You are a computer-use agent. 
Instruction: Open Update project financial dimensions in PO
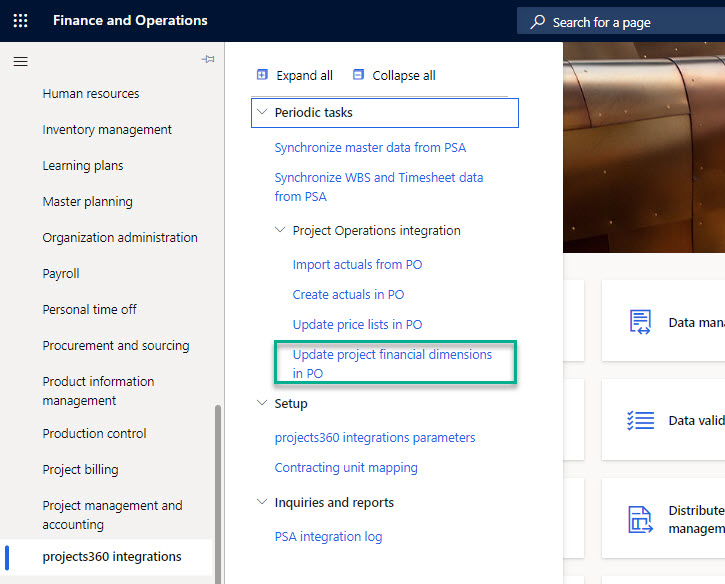coord(392,364)
